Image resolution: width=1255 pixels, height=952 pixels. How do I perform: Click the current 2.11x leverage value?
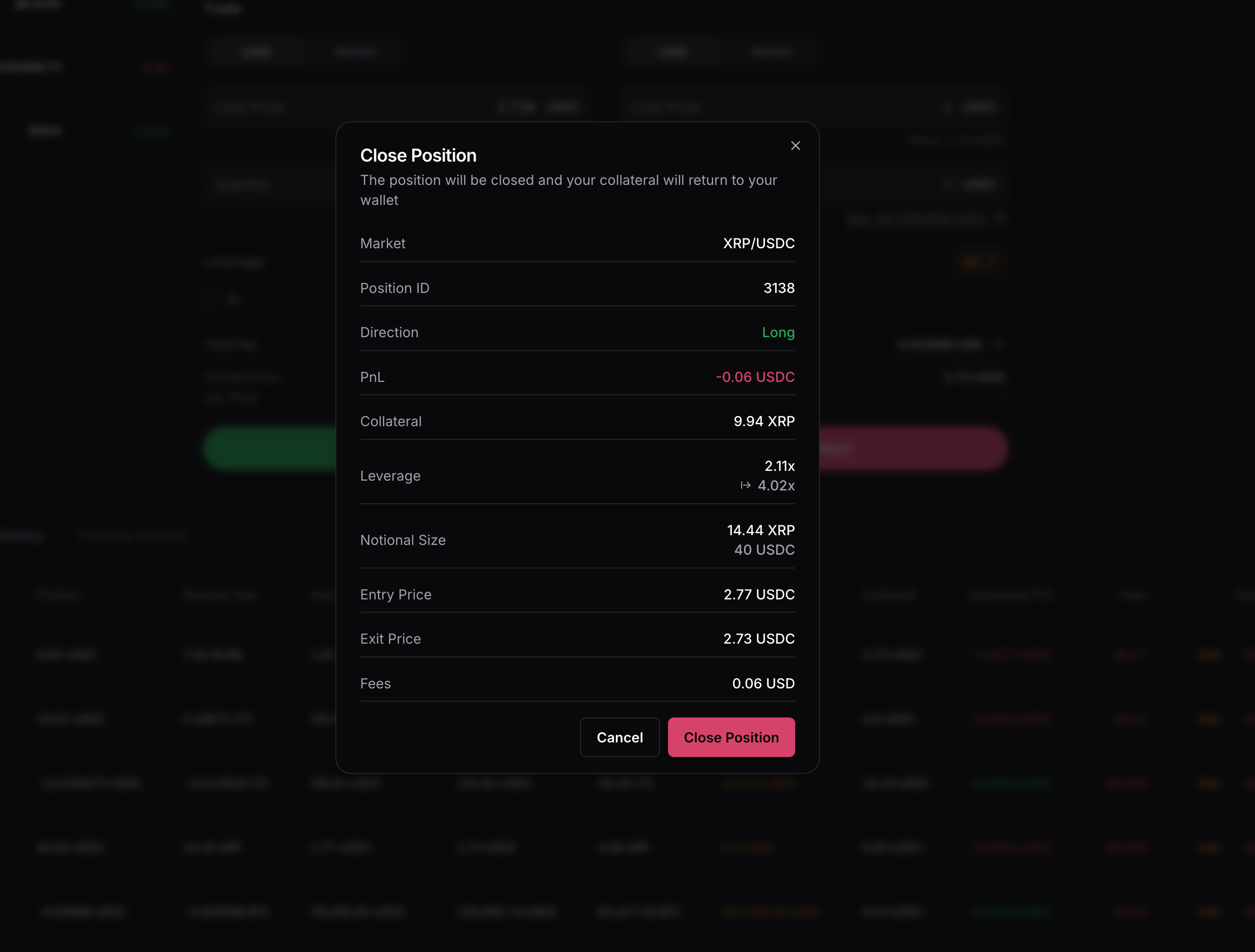click(779, 466)
